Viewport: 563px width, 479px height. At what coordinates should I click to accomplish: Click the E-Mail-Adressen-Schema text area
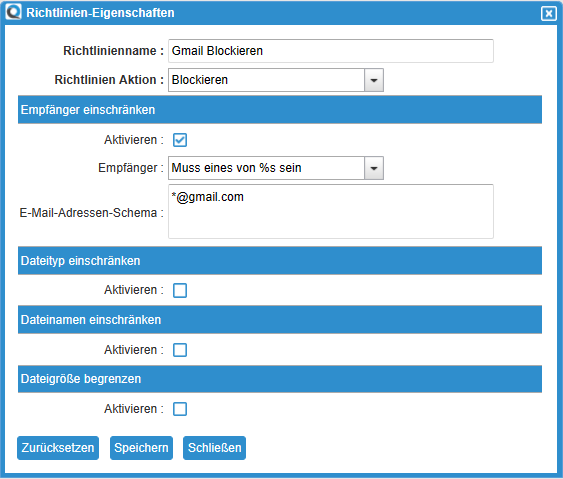click(x=331, y=211)
